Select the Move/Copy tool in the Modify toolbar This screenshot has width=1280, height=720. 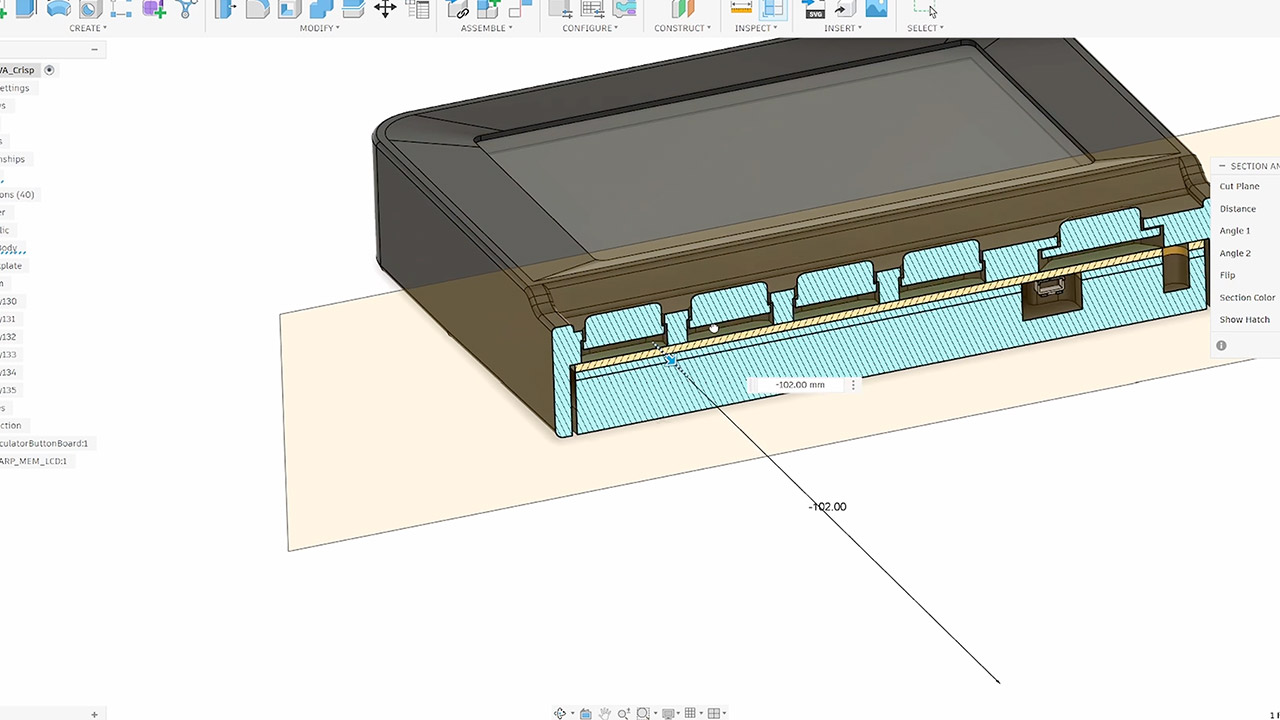click(x=385, y=9)
